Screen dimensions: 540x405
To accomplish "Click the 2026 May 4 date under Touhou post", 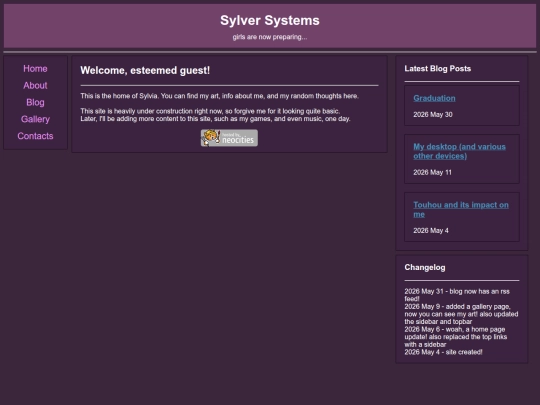I will click(x=431, y=231).
